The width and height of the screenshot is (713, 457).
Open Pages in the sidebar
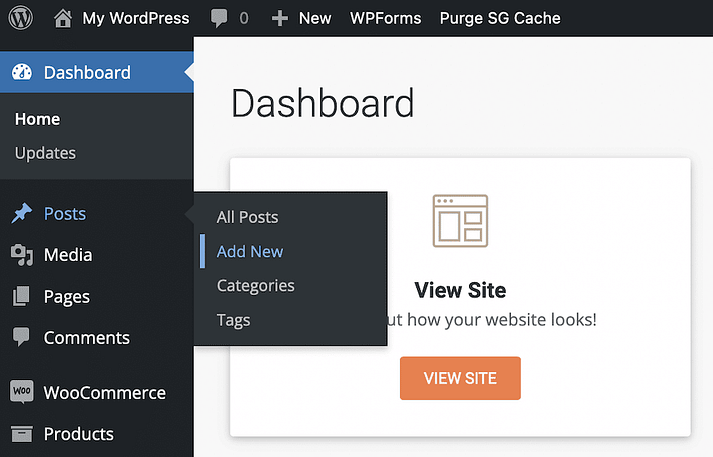coord(67,297)
